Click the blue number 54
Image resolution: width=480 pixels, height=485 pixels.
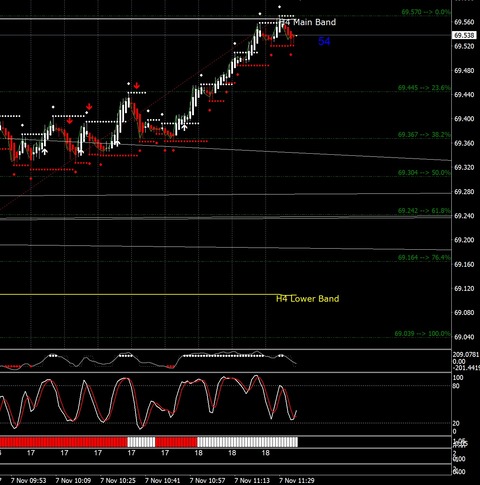(x=324, y=41)
